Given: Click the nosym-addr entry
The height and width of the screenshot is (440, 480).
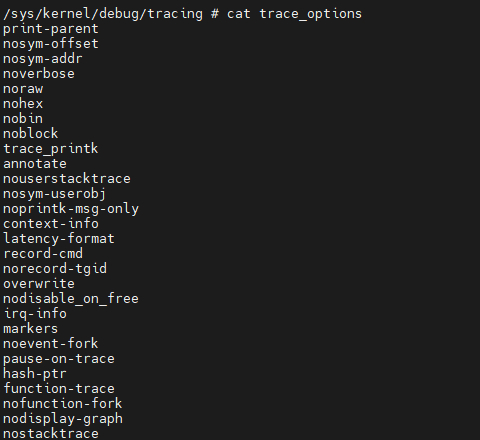Looking at the screenshot, I should point(43,59).
